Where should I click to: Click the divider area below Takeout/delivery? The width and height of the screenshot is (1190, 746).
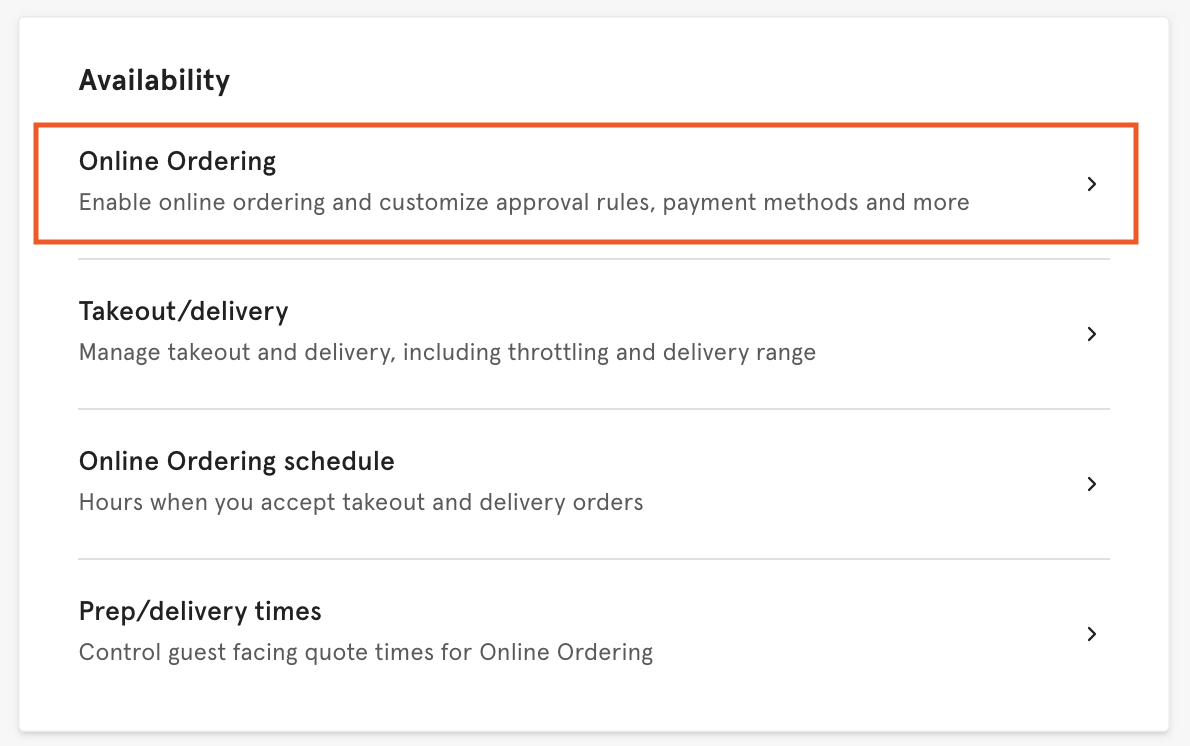pos(594,409)
